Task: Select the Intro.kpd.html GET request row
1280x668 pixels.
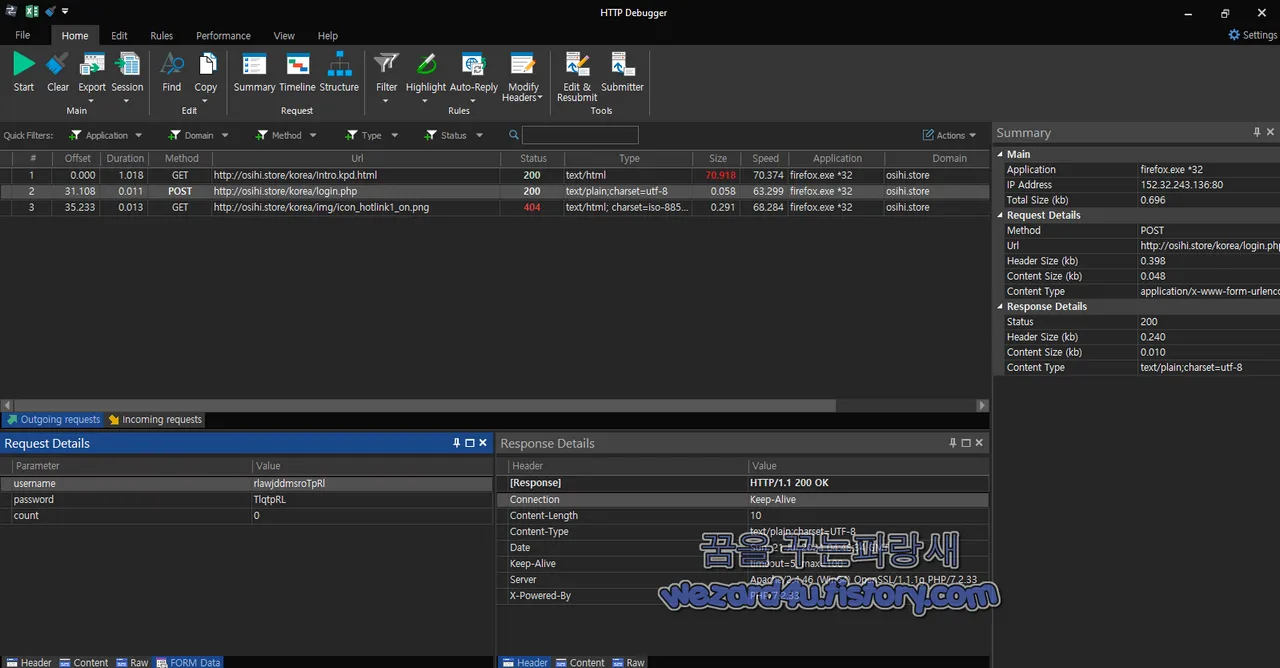Action: coord(495,175)
